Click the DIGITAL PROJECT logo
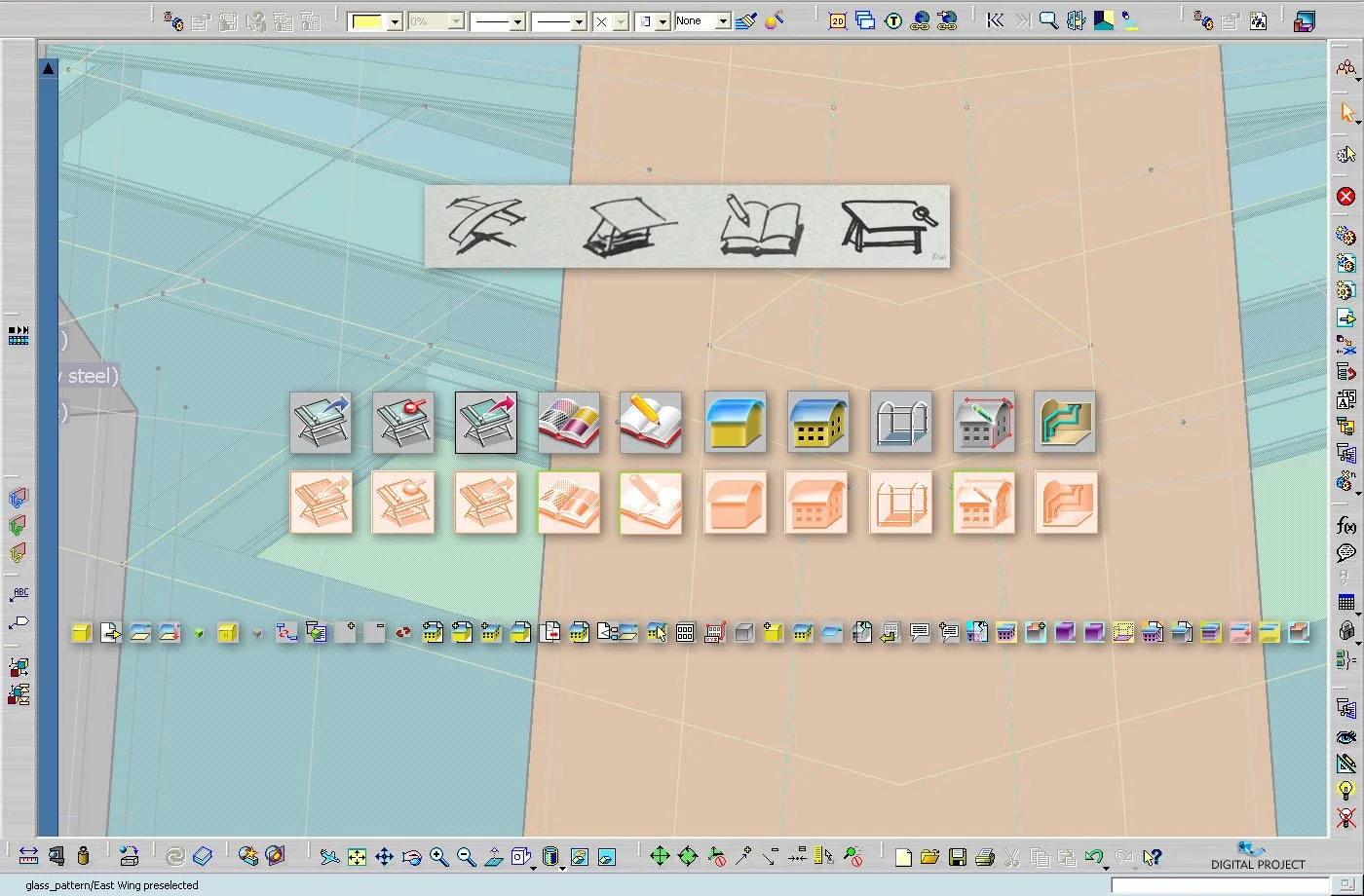Screen dimensions: 1364x896 [x=1258, y=856]
